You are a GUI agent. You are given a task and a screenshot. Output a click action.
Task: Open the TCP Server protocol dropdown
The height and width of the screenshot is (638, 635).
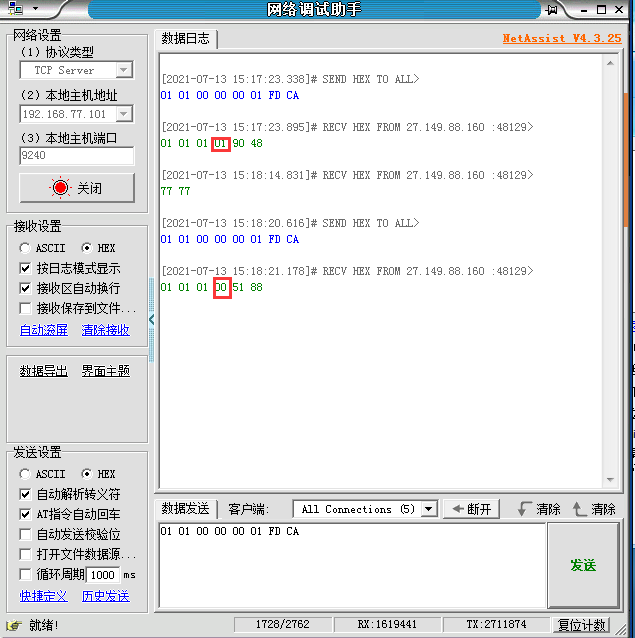[x=124, y=70]
